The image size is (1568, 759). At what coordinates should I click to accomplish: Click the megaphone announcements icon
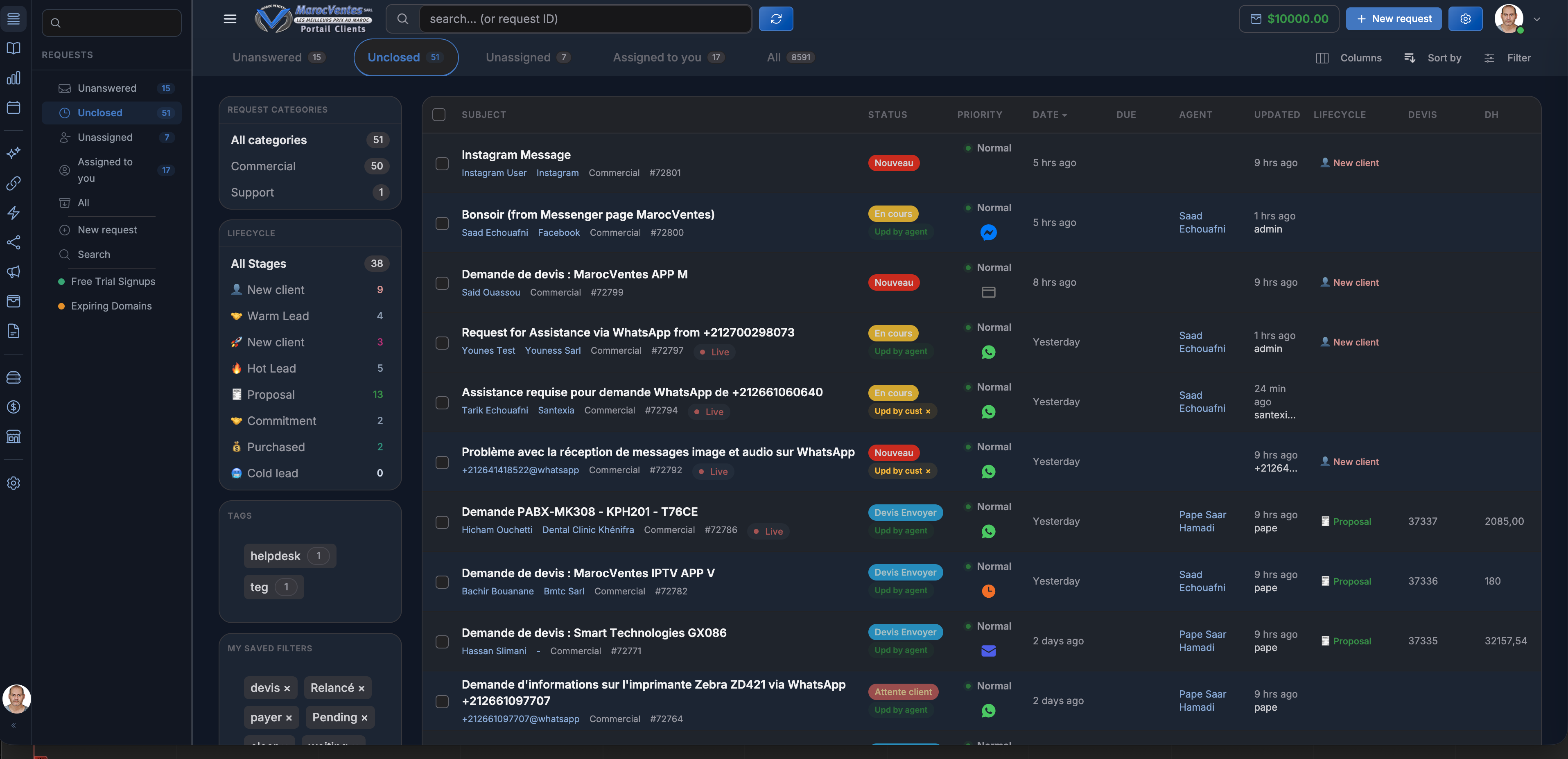[14, 271]
